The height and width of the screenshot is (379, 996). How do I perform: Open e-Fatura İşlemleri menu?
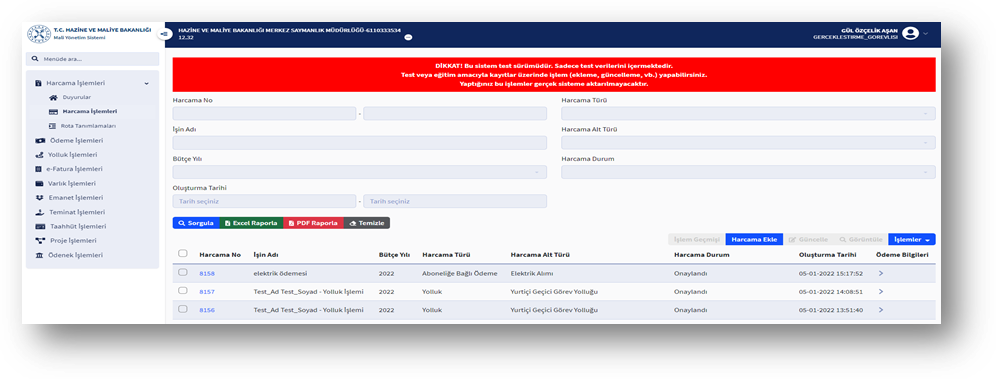(74, 169)
